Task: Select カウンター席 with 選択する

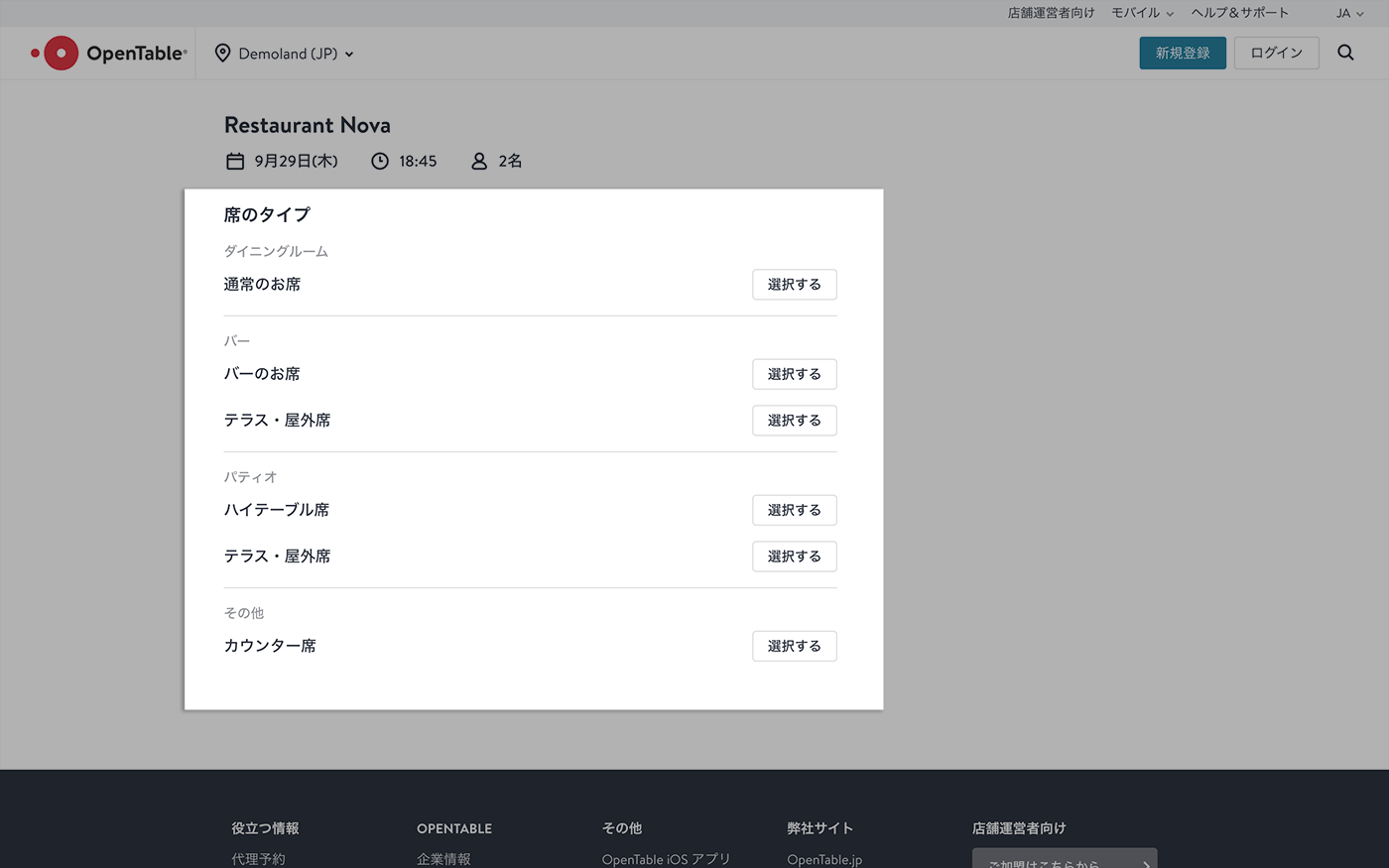Action: [794, 646]
